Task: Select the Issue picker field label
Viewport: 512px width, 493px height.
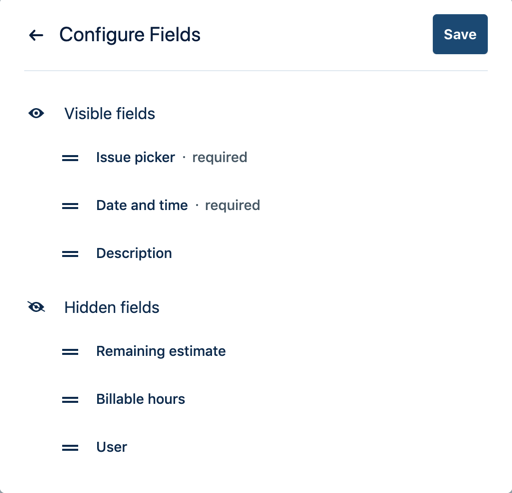Action: pyautogui.click(x=135, y=158)
